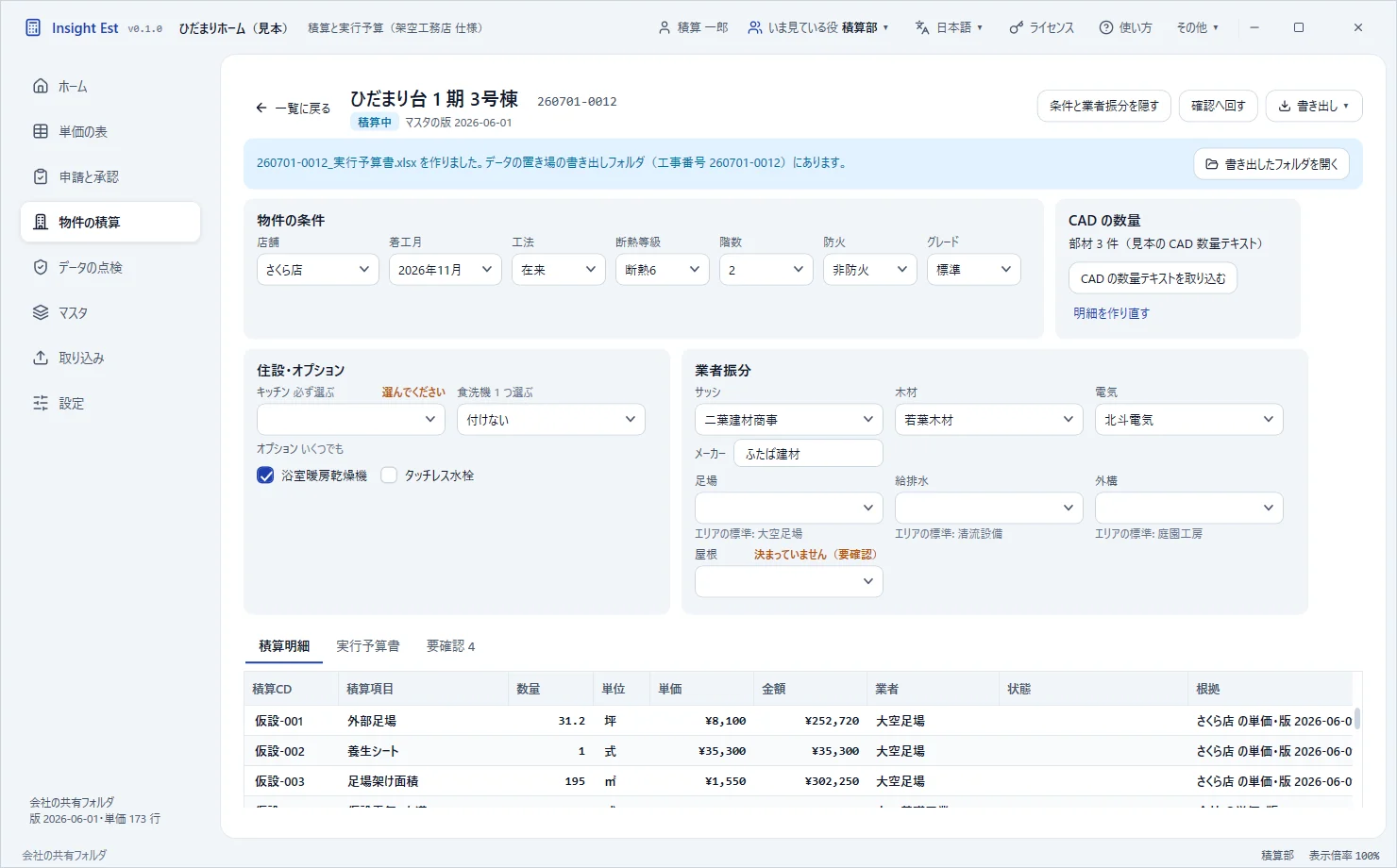1397x868 pixels.
Task: Expand the サッシ vendor dropdown
Action: click(789, 419)
